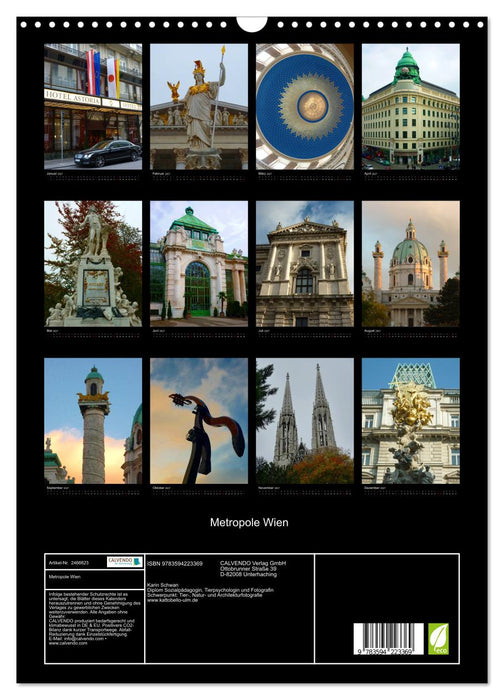Click the info@calvendo.com email address
This screenshot has width=504, height=700.
click(83, 639)
